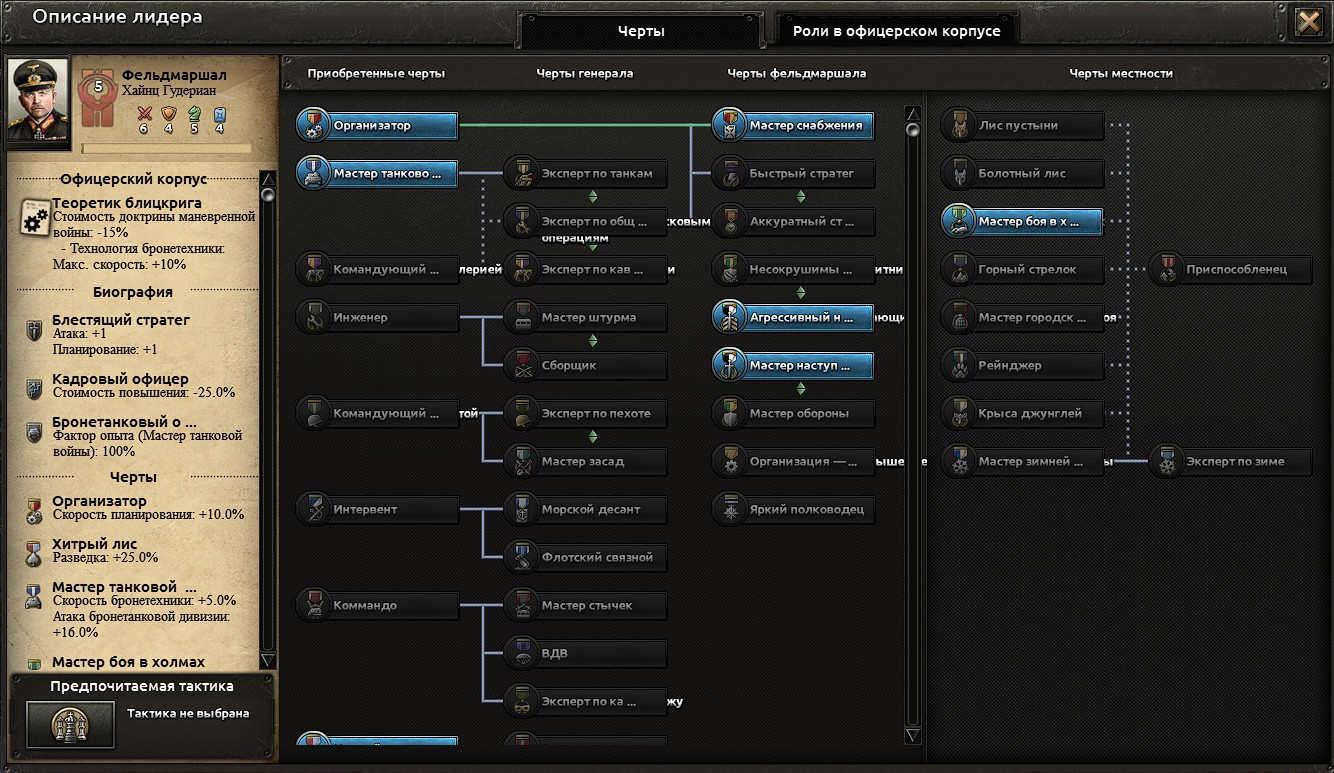Choose the Эксперт по зиме trait
This screenshot has height=773, width=1334.
tap(1231, 461)
